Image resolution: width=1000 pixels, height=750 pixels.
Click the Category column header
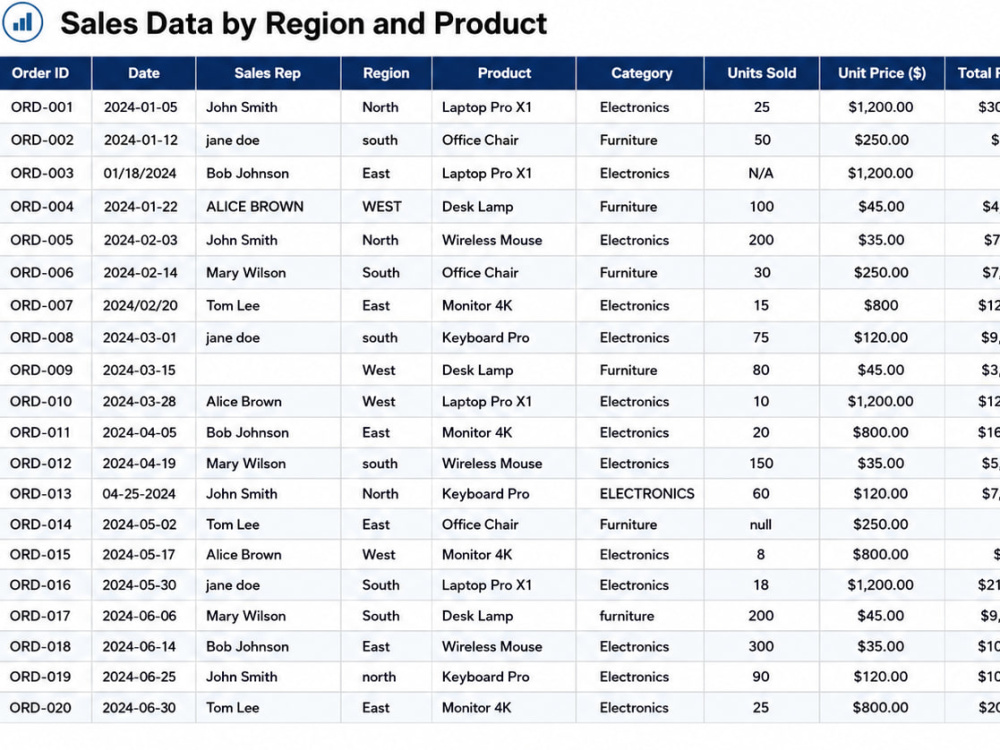641,73
